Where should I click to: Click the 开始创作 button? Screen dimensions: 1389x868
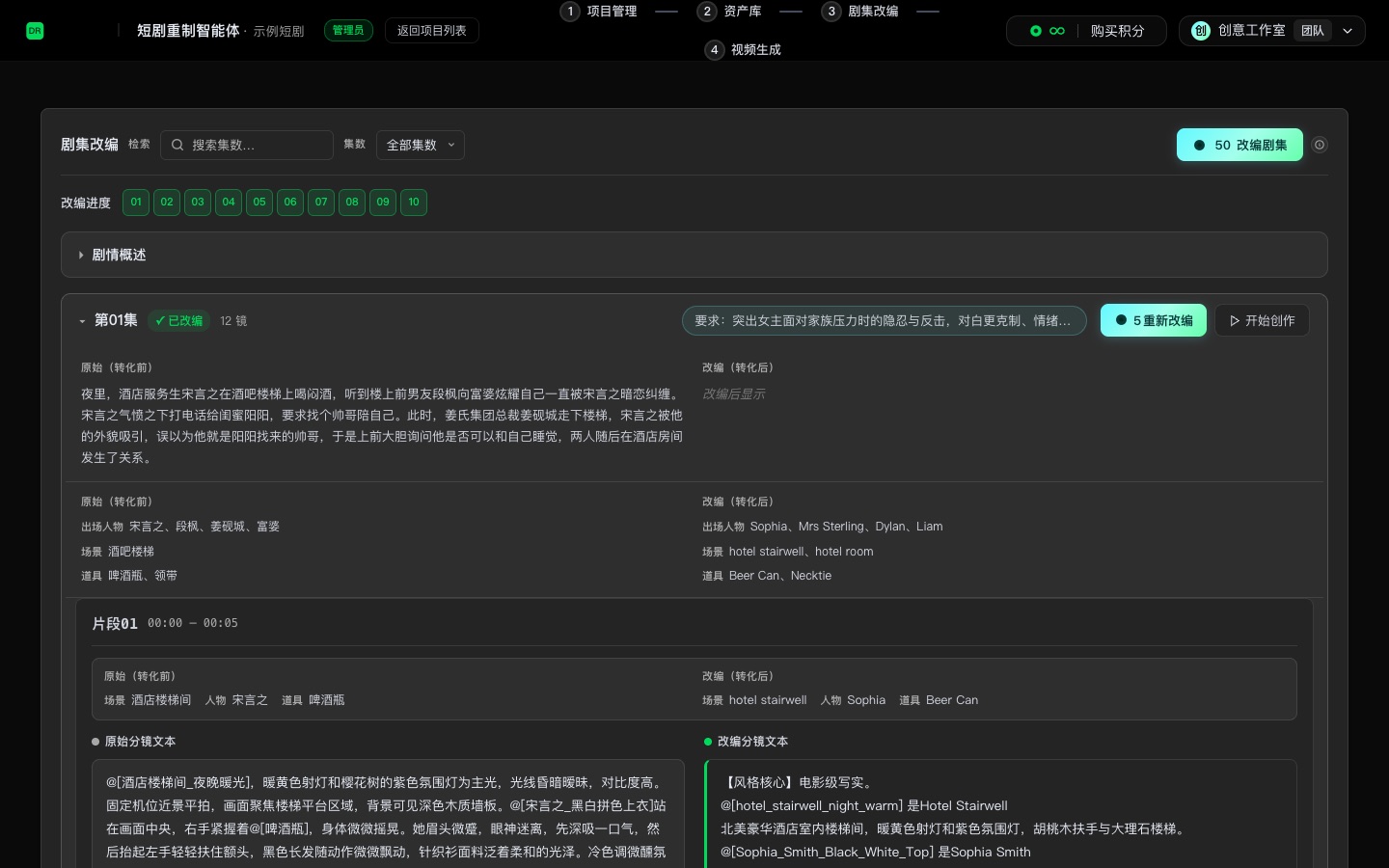coord(1262,321)
